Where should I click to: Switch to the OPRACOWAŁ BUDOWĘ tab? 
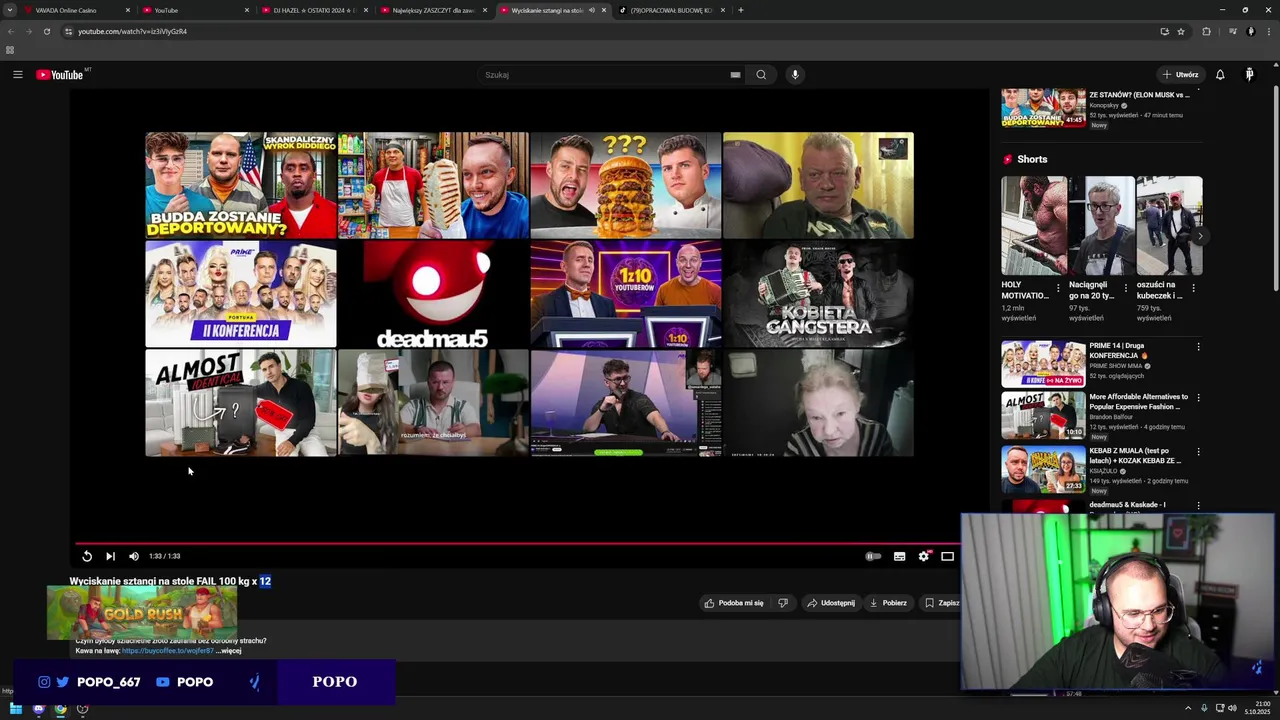[x=670, y=10]
